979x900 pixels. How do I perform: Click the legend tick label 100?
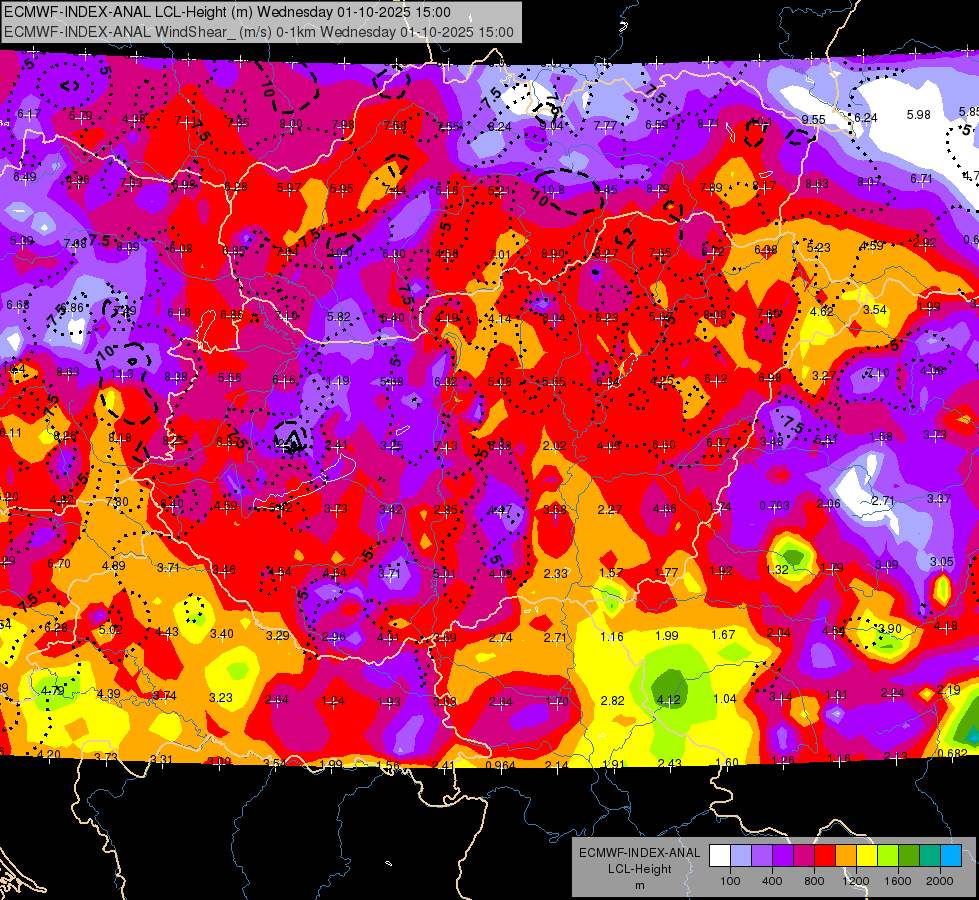(730, 881)
